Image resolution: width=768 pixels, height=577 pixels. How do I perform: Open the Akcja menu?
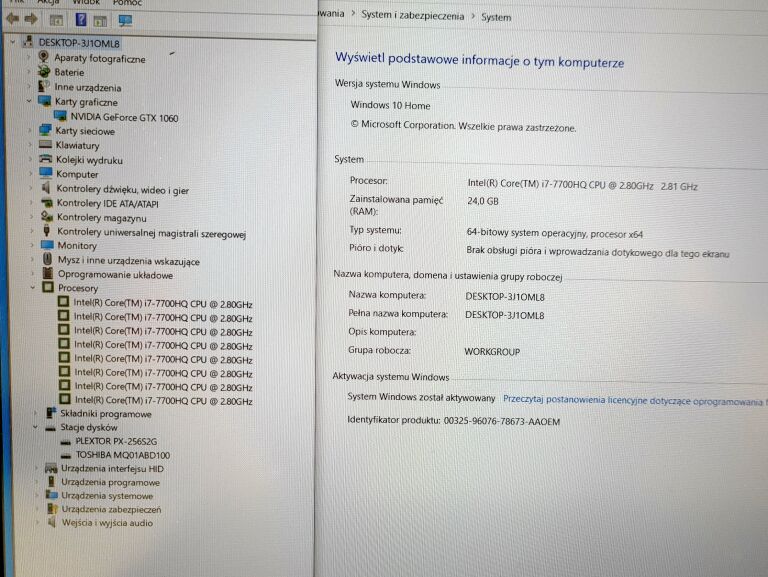48,2
